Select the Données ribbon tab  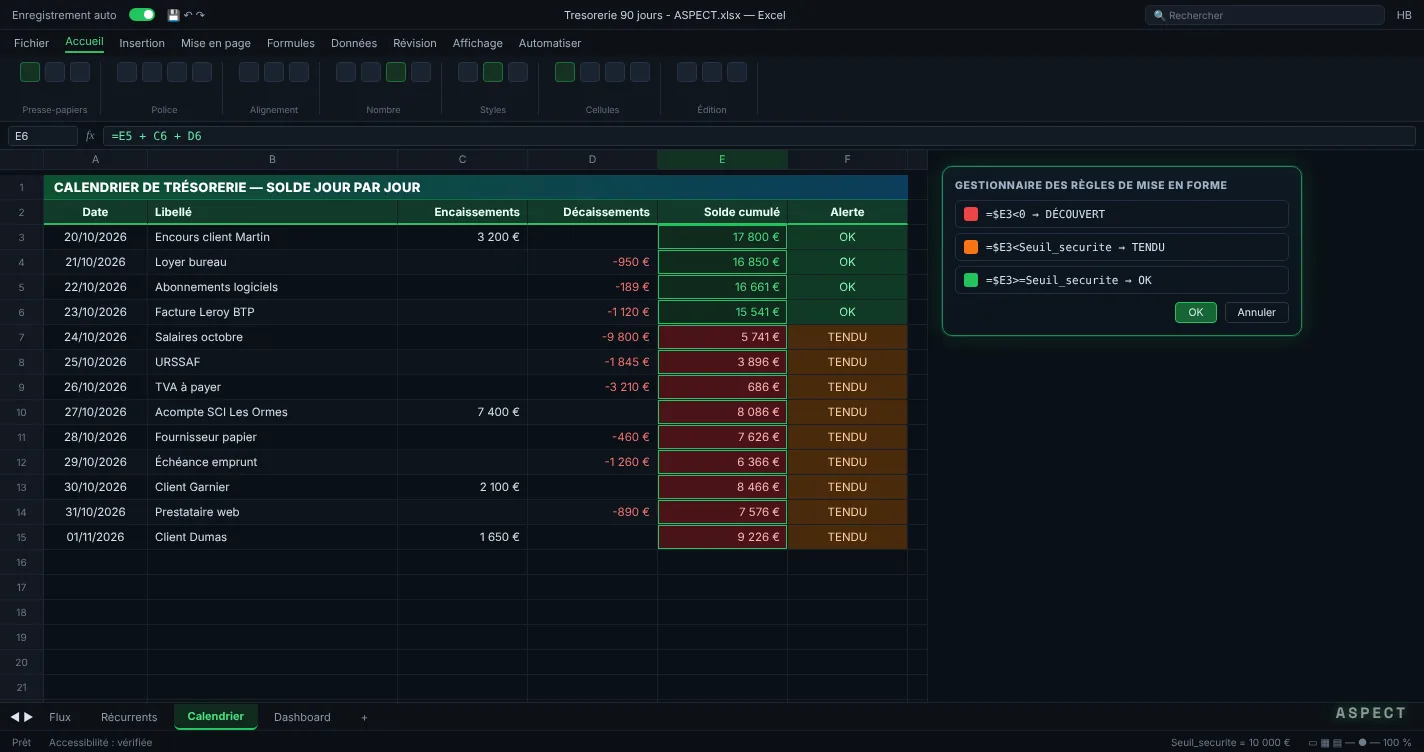(x=354, y=43)
